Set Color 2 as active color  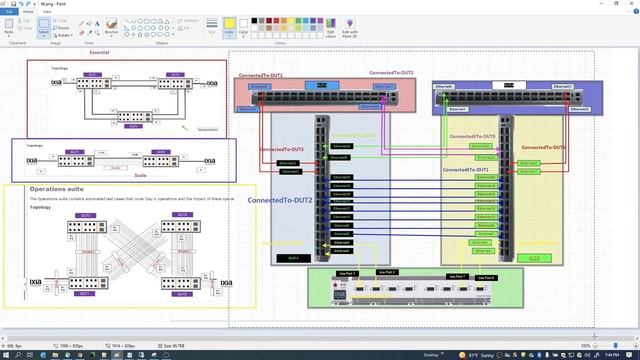pyautogui.click(x=243, y=28)
